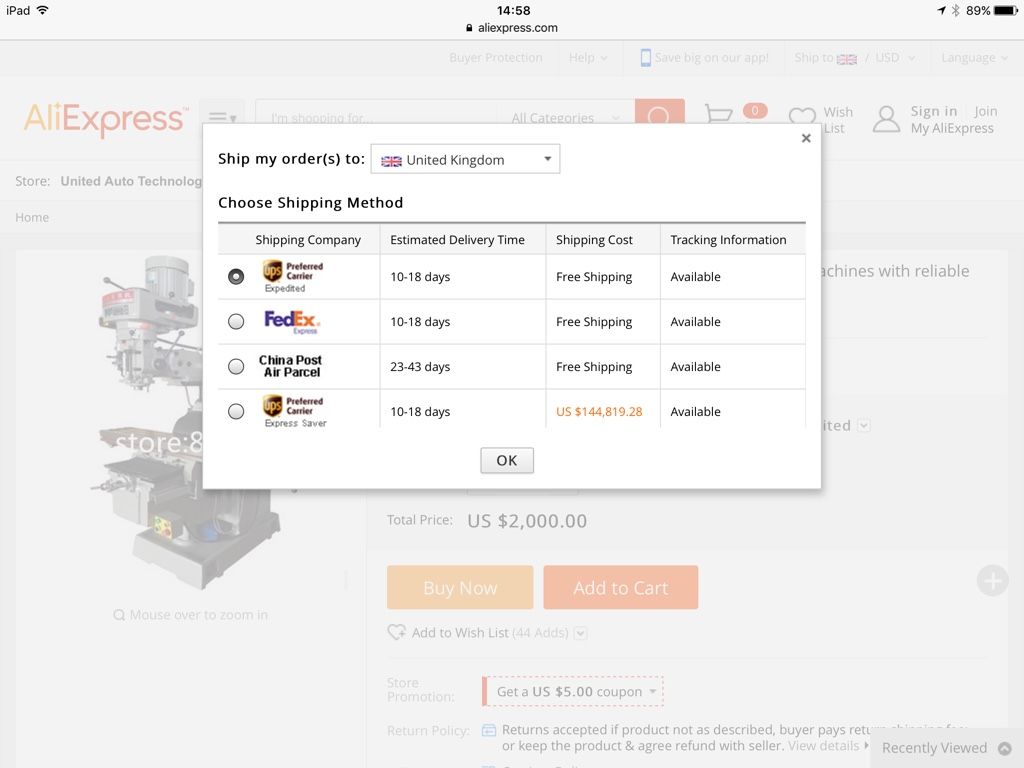Image resolution: width=1024 pixels, height=768 pixels.
Task: Tap the aliexpress.com address bar
Action: [512, 27]
